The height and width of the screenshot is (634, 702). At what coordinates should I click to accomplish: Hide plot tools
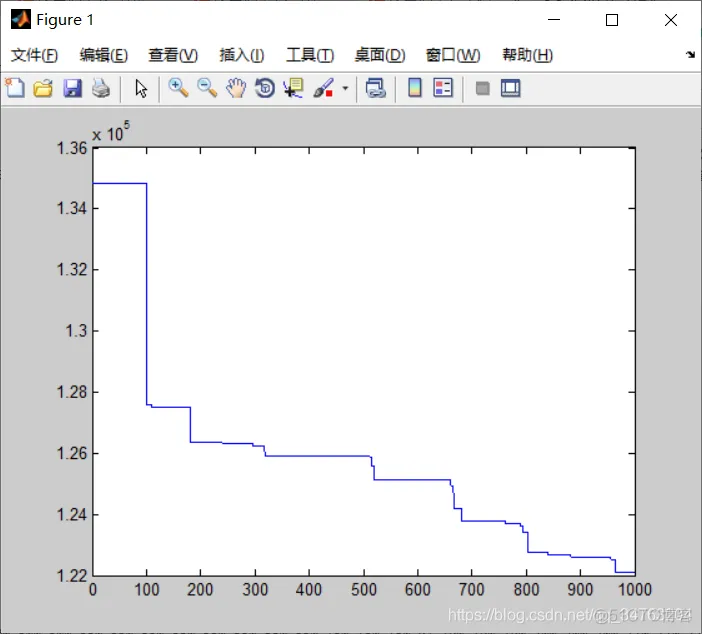[482, 88]
